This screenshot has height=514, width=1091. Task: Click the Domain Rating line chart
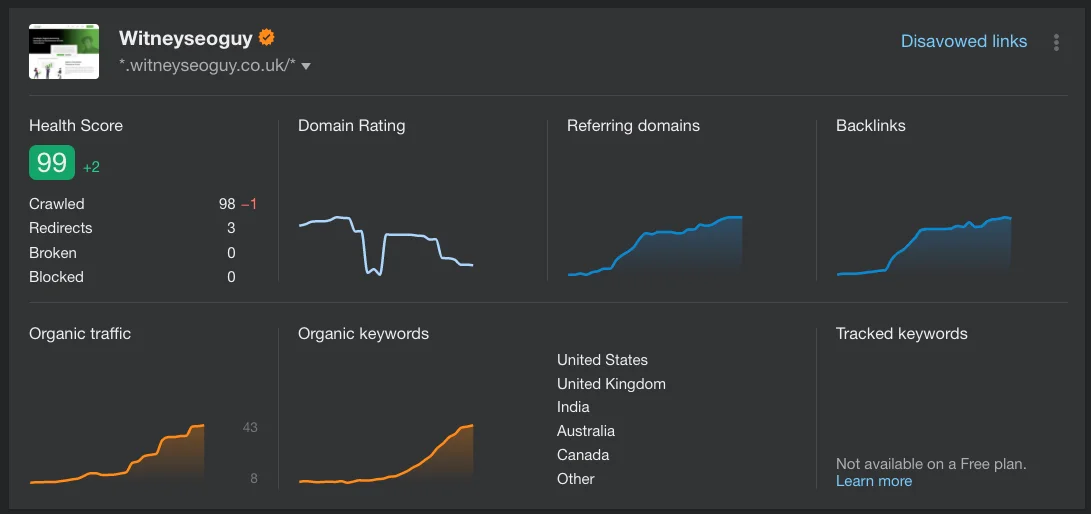[x=385, y=246]
